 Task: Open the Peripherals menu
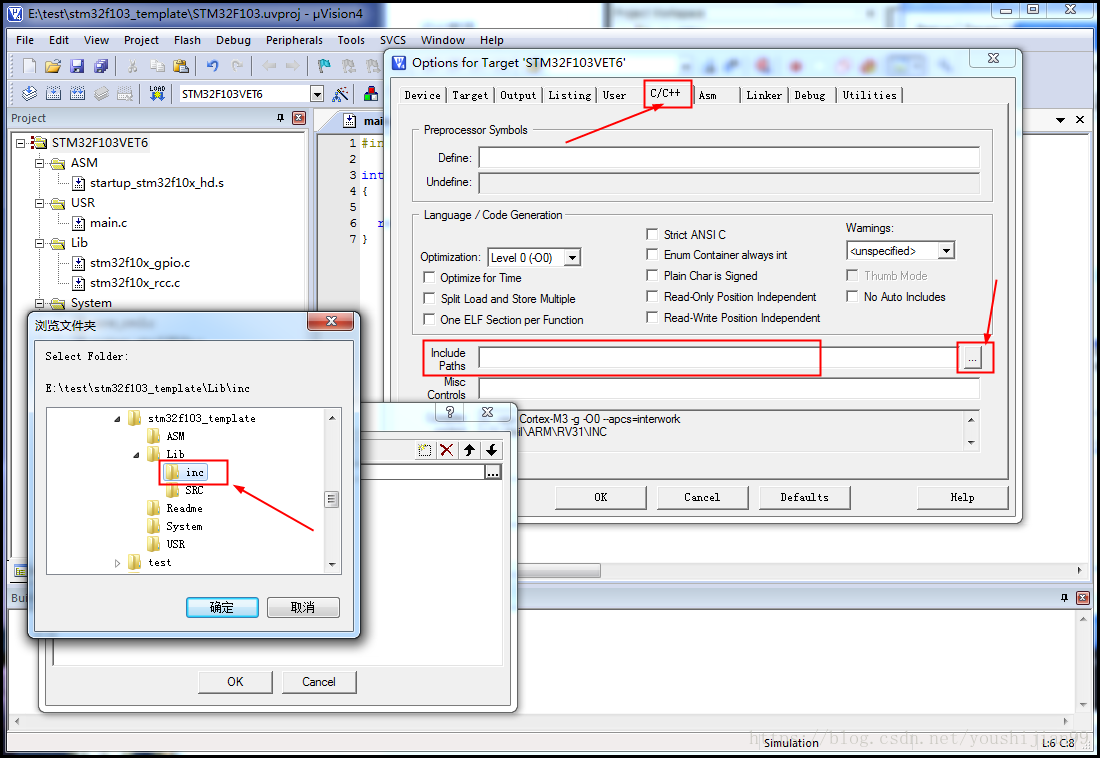(294, 40)
